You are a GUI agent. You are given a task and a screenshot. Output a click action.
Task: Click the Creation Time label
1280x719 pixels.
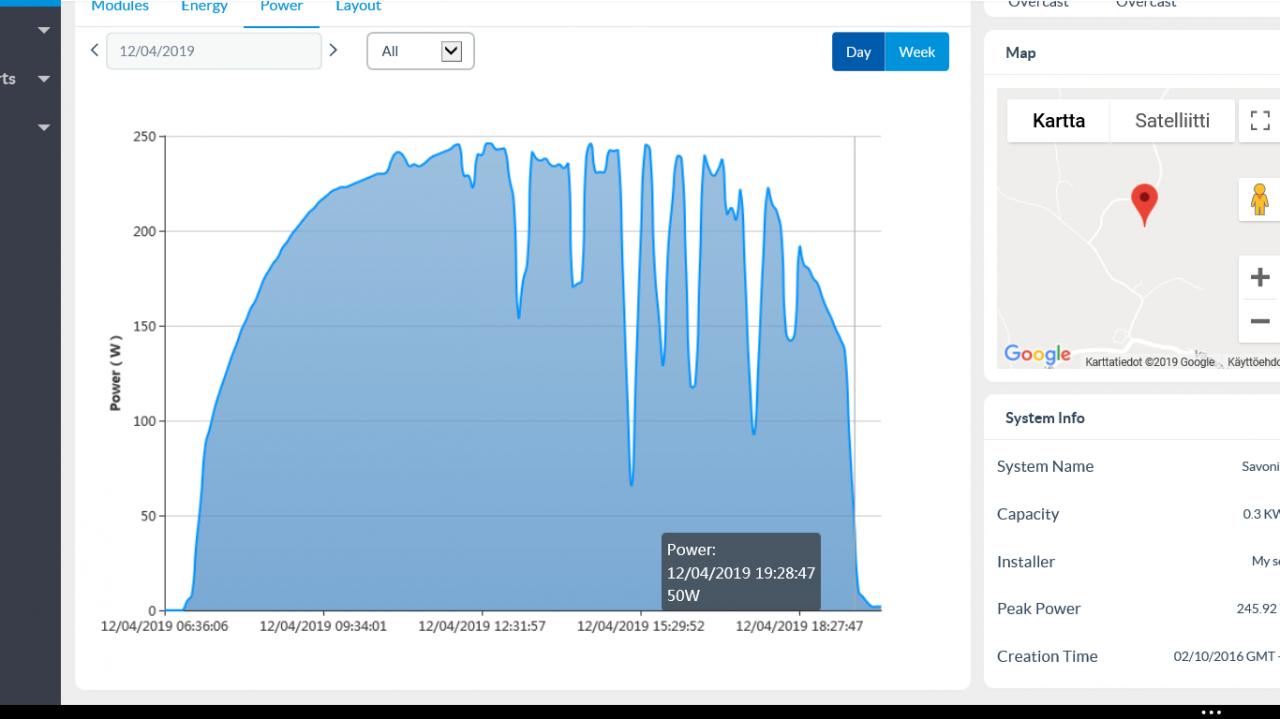[x=1047, y=656]
